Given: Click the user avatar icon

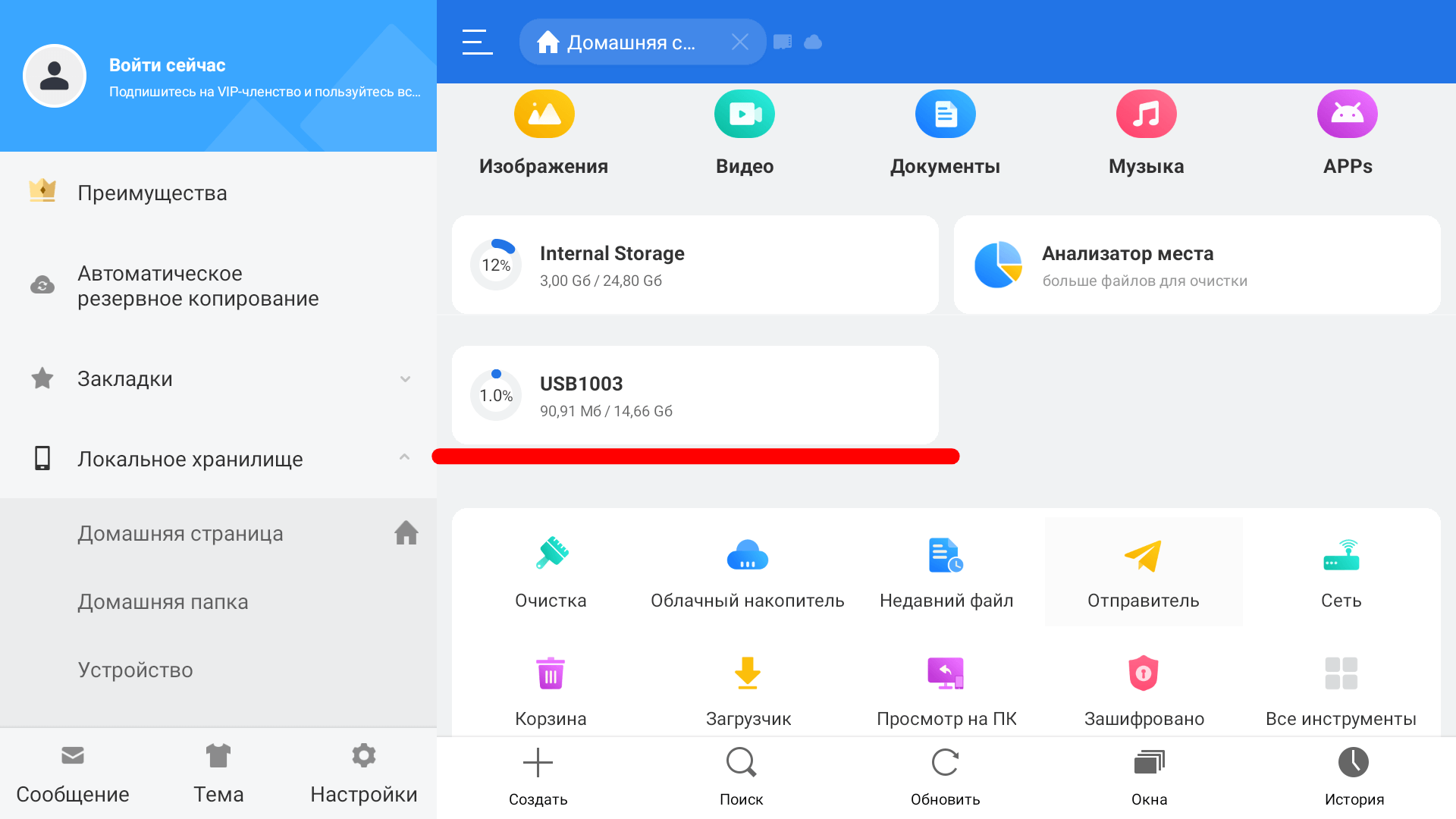Looking at the screenshot, I should pos(55,76).
